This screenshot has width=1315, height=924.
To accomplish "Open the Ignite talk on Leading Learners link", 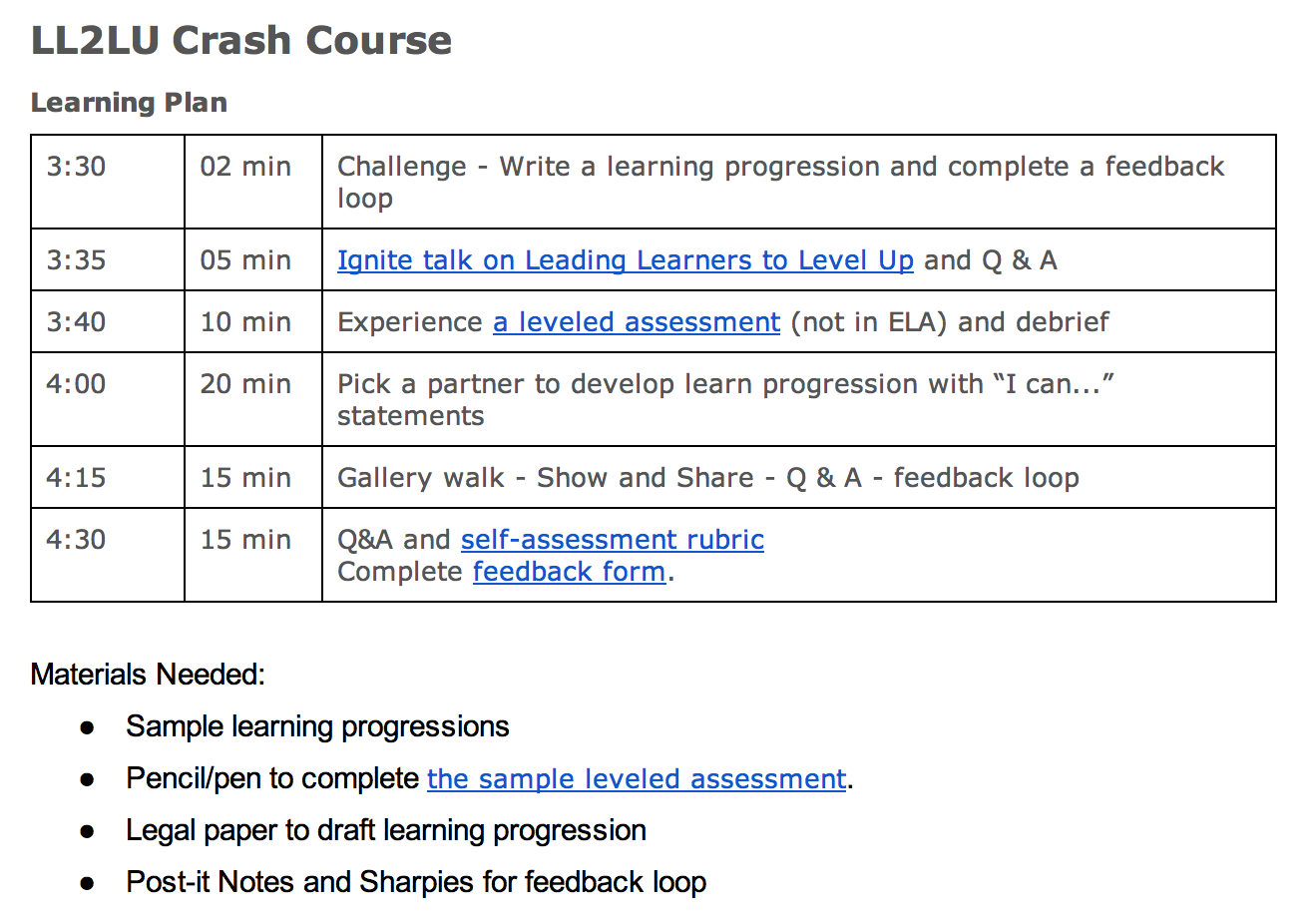I will pyautogui.click(x=625, y=260).
